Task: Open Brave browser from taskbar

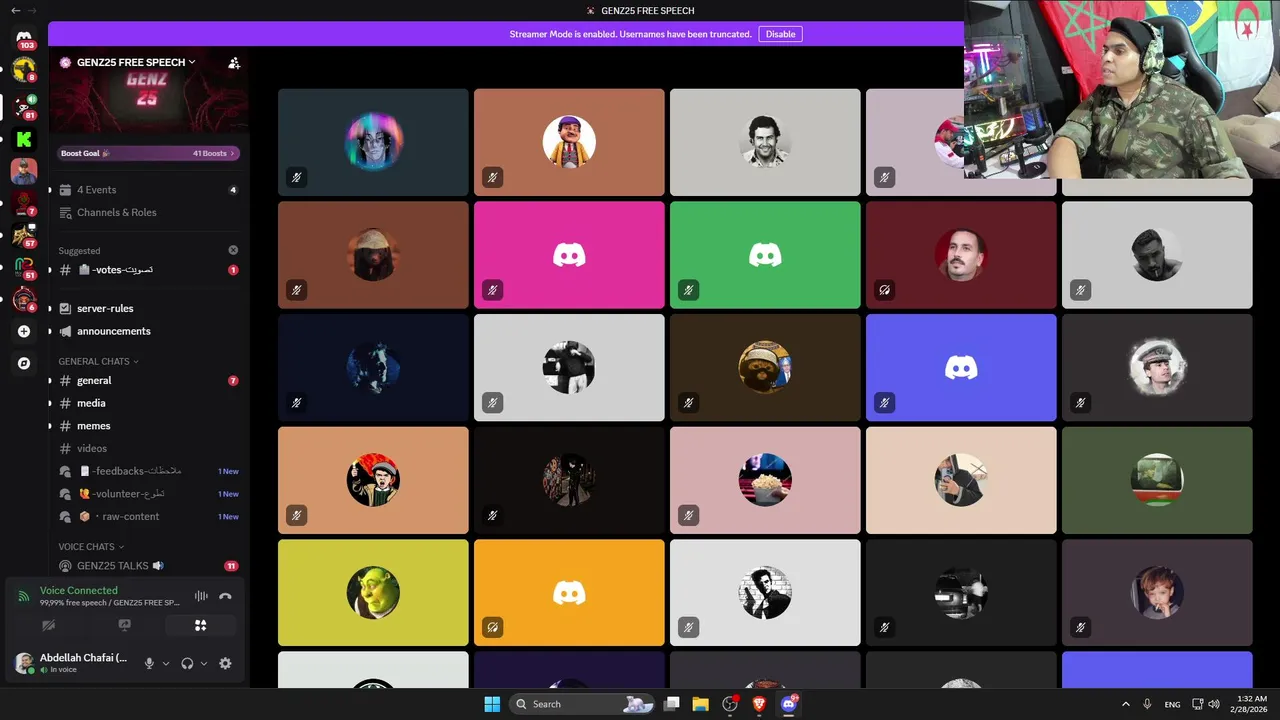Action: (759, 704)
